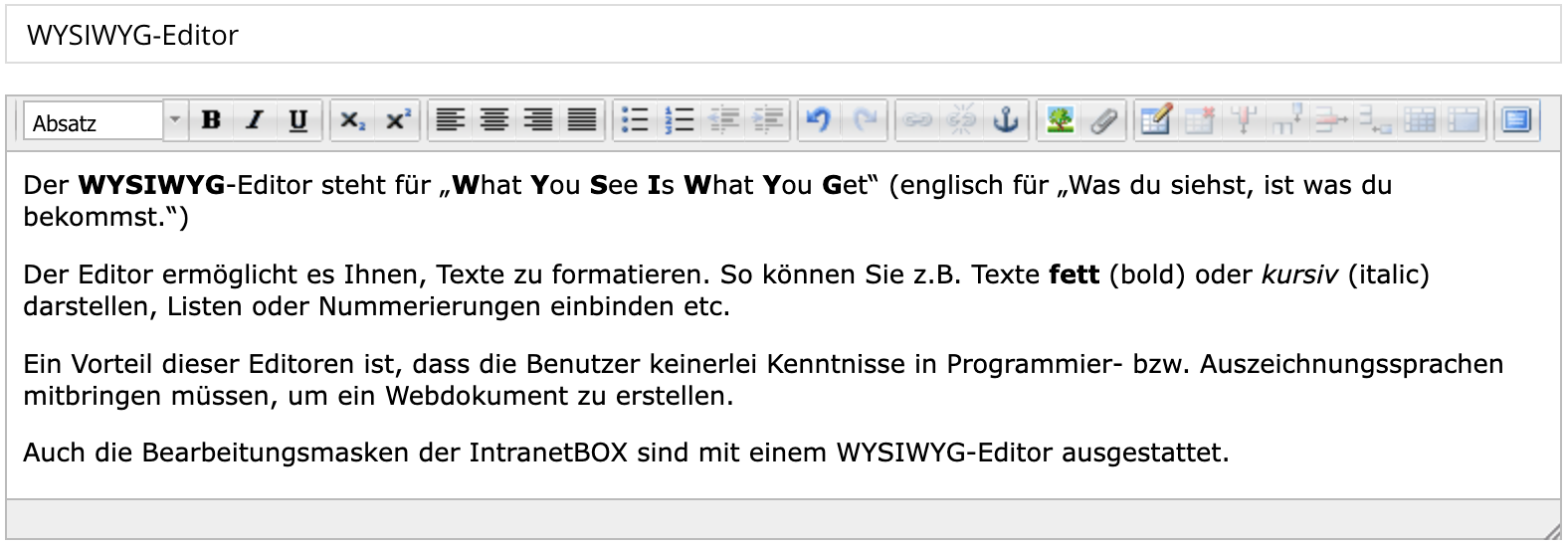Insert a numbered list

point(680,120)
